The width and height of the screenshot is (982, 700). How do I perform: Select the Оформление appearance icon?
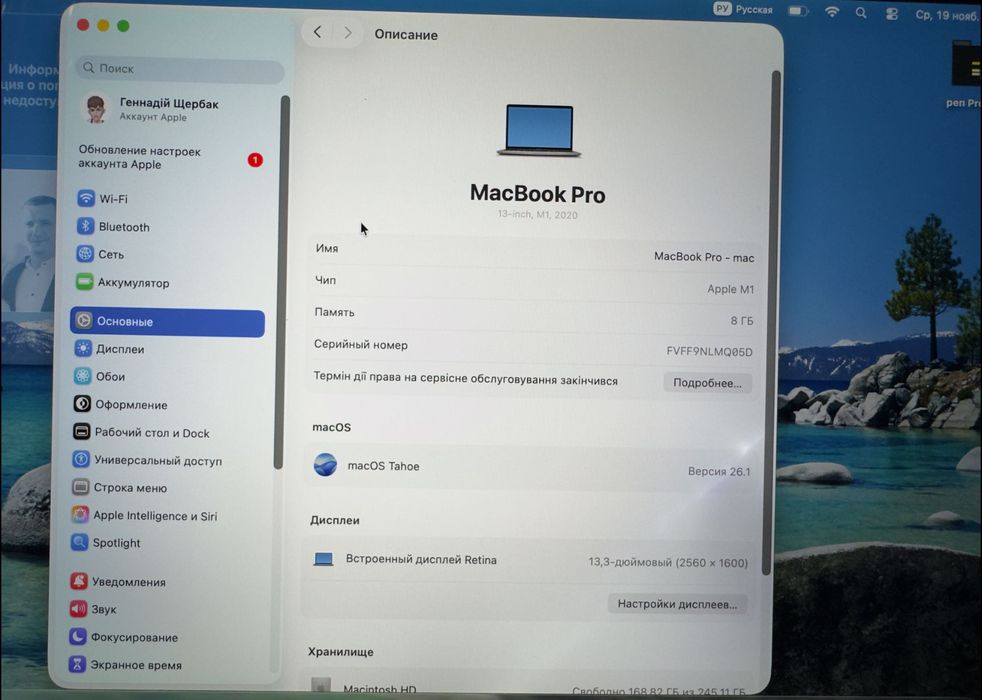[82, 404]
